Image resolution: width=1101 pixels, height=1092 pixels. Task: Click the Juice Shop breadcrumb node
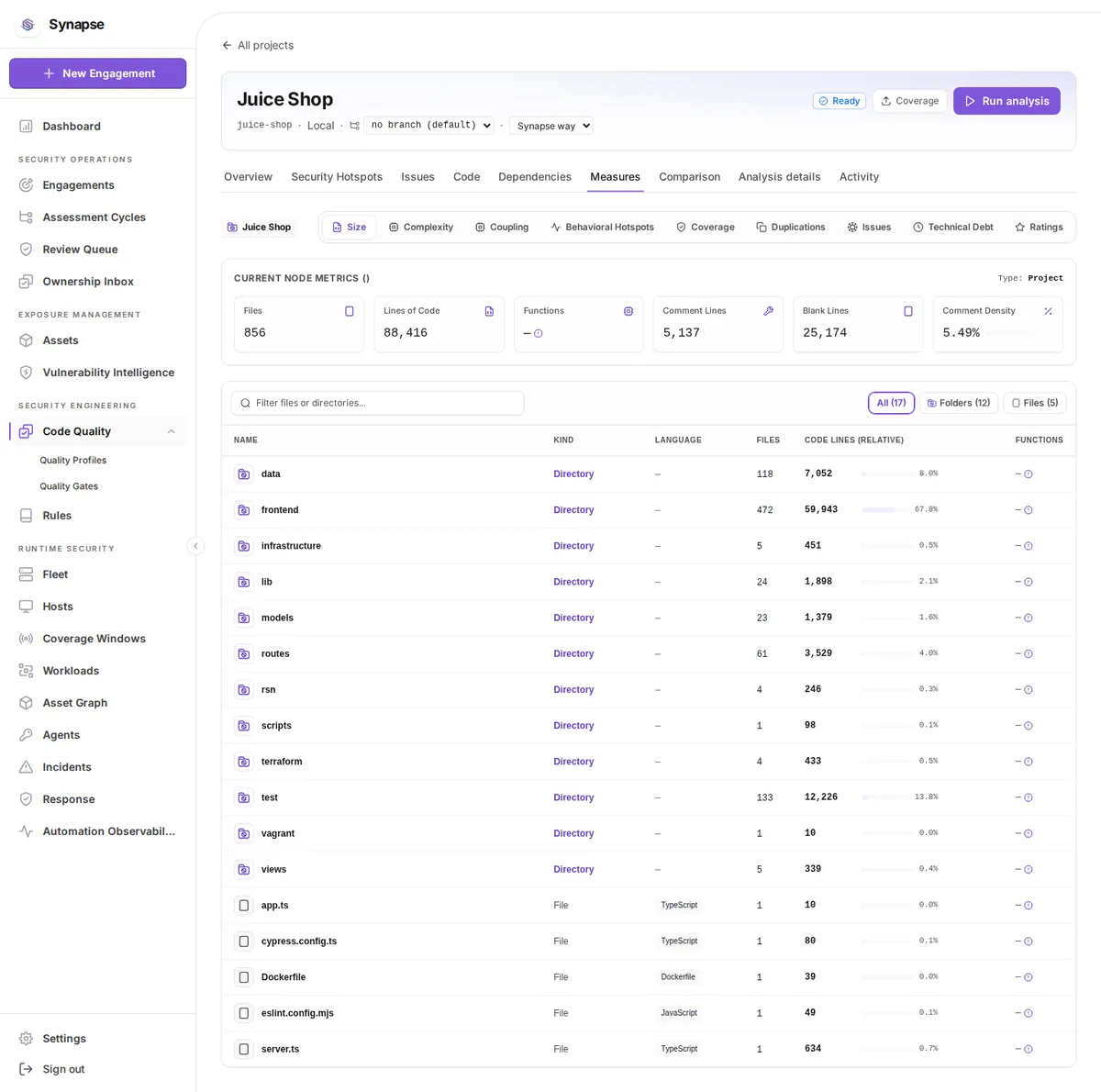(259, 228)
